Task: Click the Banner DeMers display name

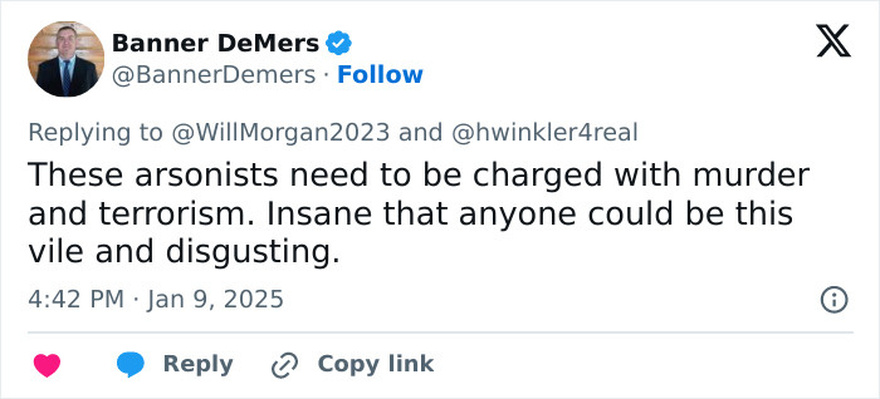Action: coord(216,43)
